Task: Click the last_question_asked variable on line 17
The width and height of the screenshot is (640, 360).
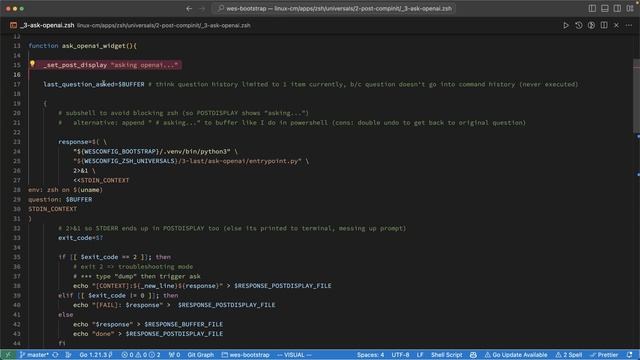Action: click(79, 84)
